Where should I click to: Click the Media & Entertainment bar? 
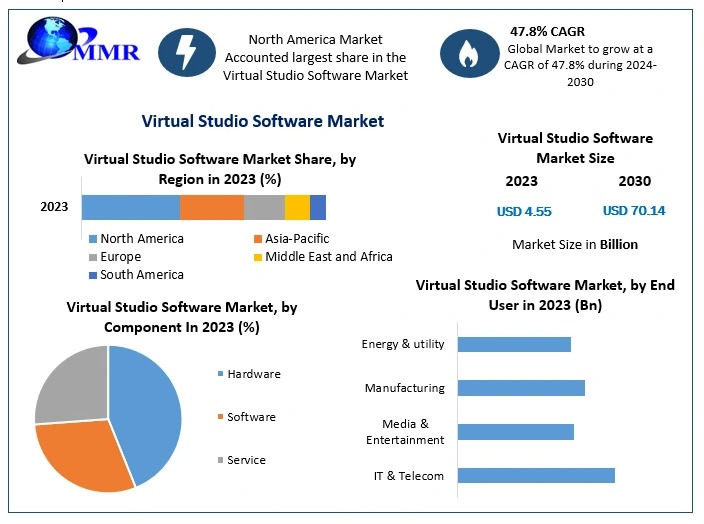pos(515,431)
